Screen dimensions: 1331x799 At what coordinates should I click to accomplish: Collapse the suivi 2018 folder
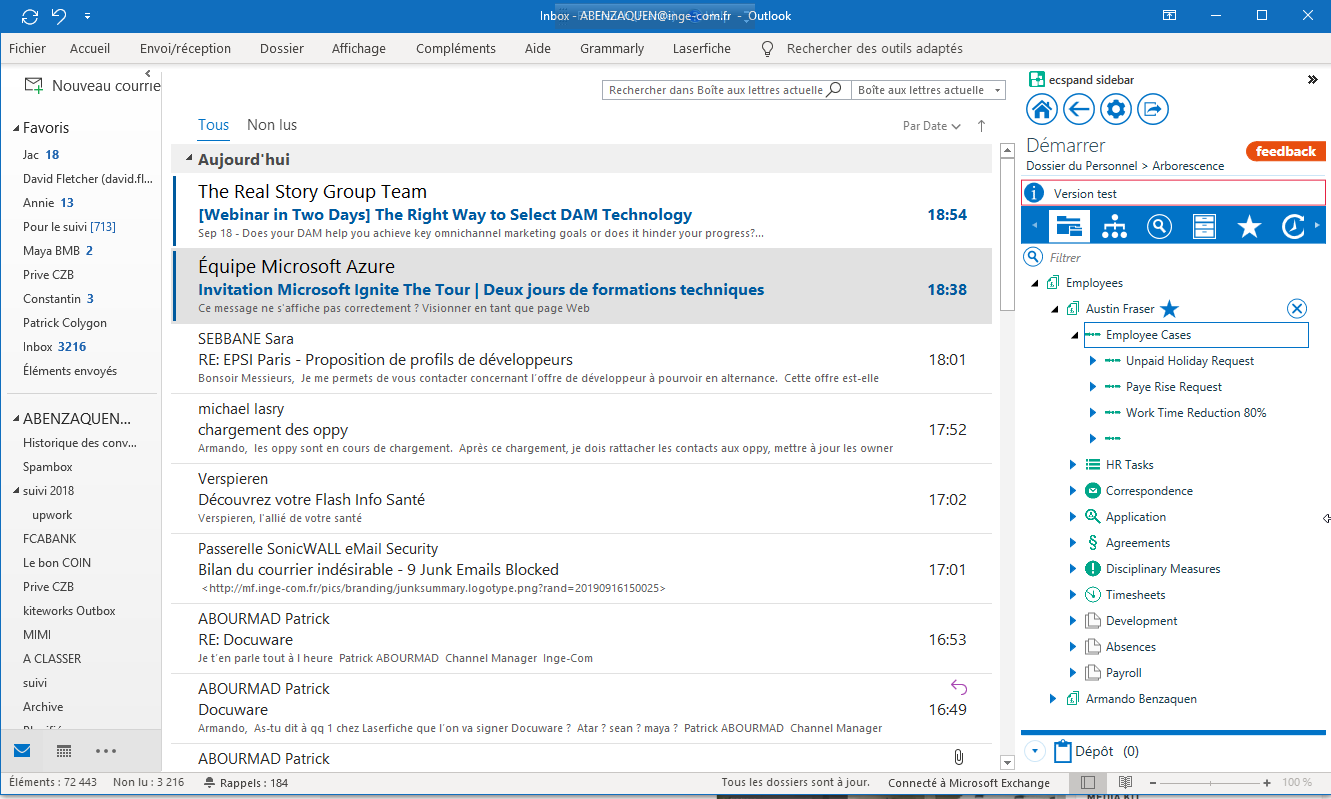click(x=16, y=491)
